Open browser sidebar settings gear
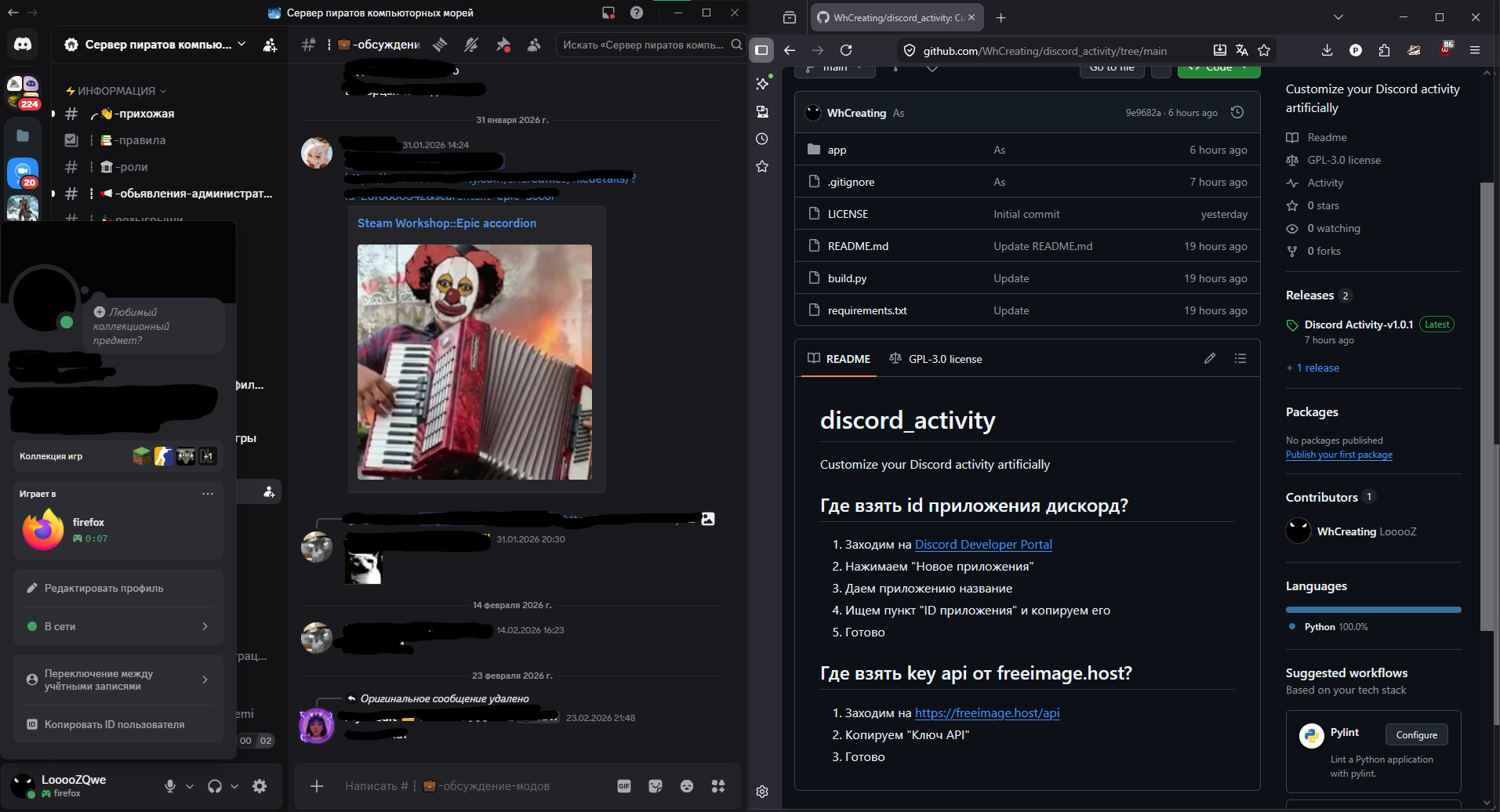This screenshot has height=812, width=1500. point(762,792)
